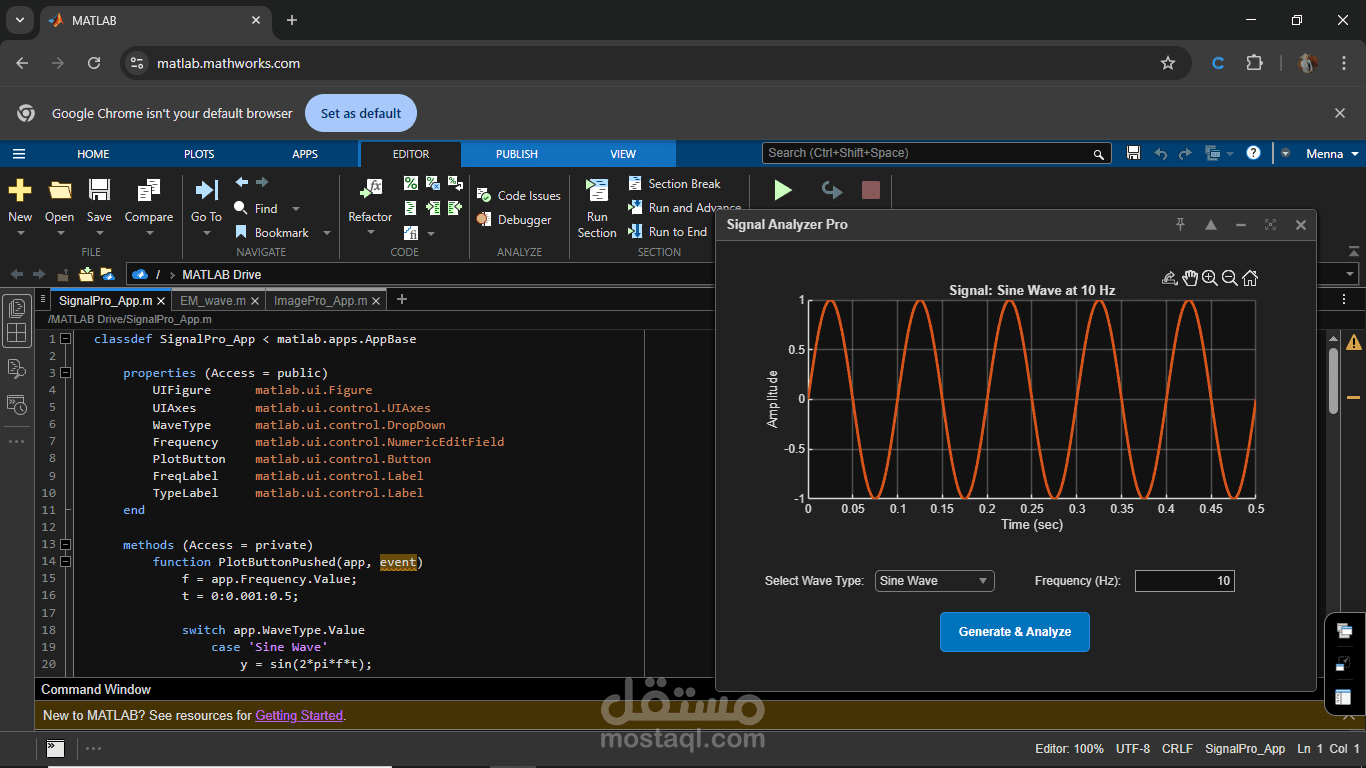
Task: Click the redo arrow in quick access
Action: 1185,154
